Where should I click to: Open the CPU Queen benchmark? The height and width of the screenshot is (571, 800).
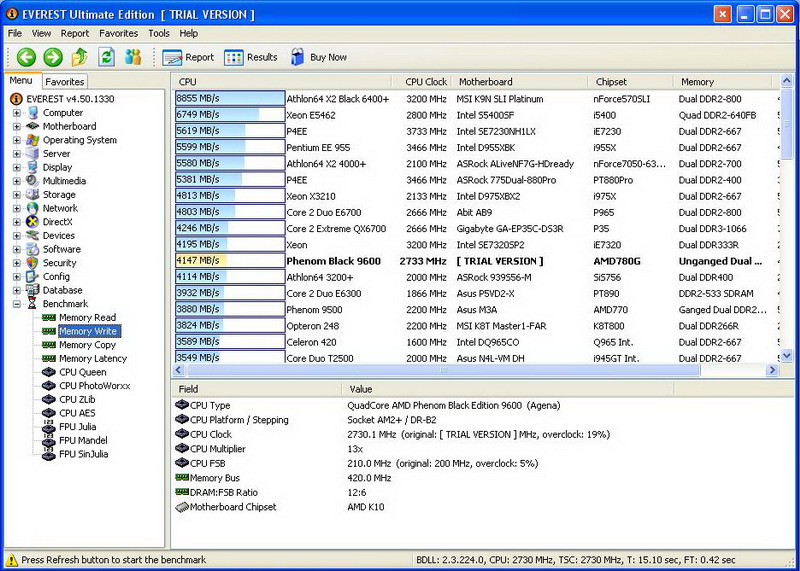83,373
